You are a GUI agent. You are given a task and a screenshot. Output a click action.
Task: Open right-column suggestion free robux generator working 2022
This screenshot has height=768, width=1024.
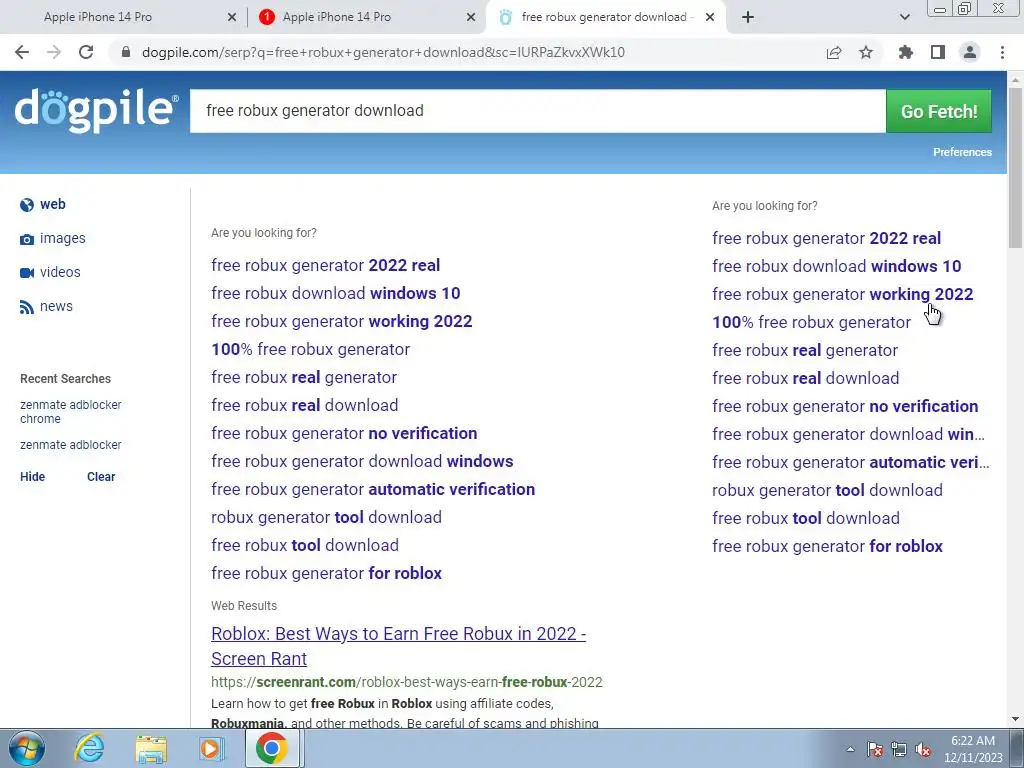point(842,295)
